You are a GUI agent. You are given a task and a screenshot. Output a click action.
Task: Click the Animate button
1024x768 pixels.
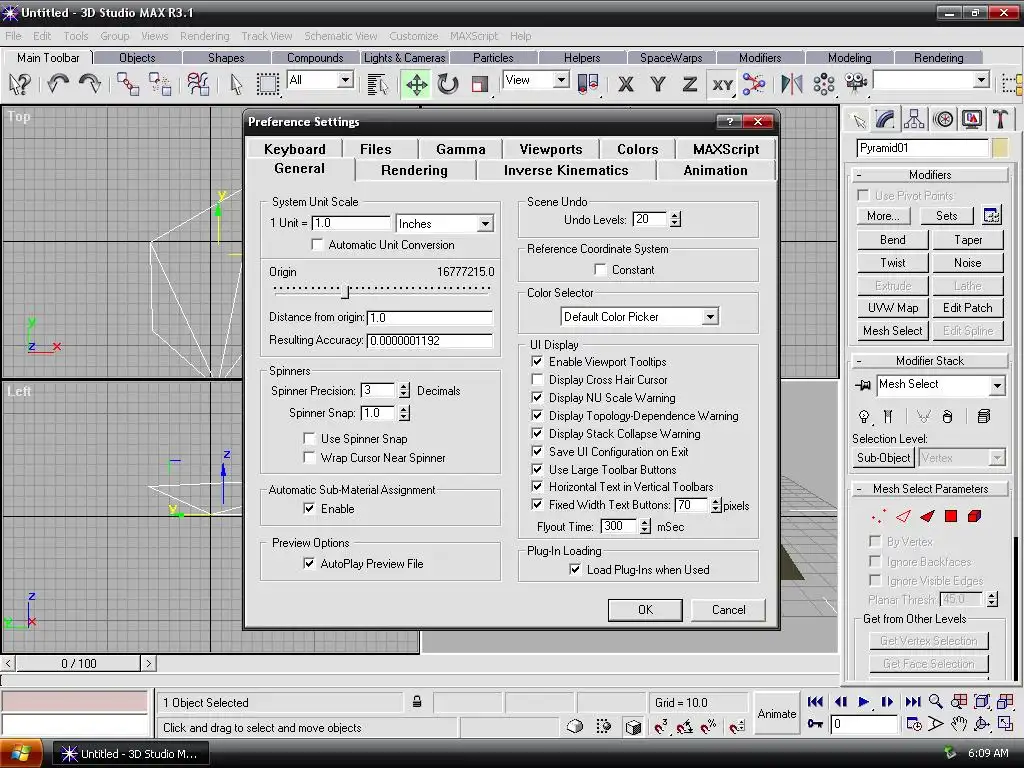tap(776, 714)
